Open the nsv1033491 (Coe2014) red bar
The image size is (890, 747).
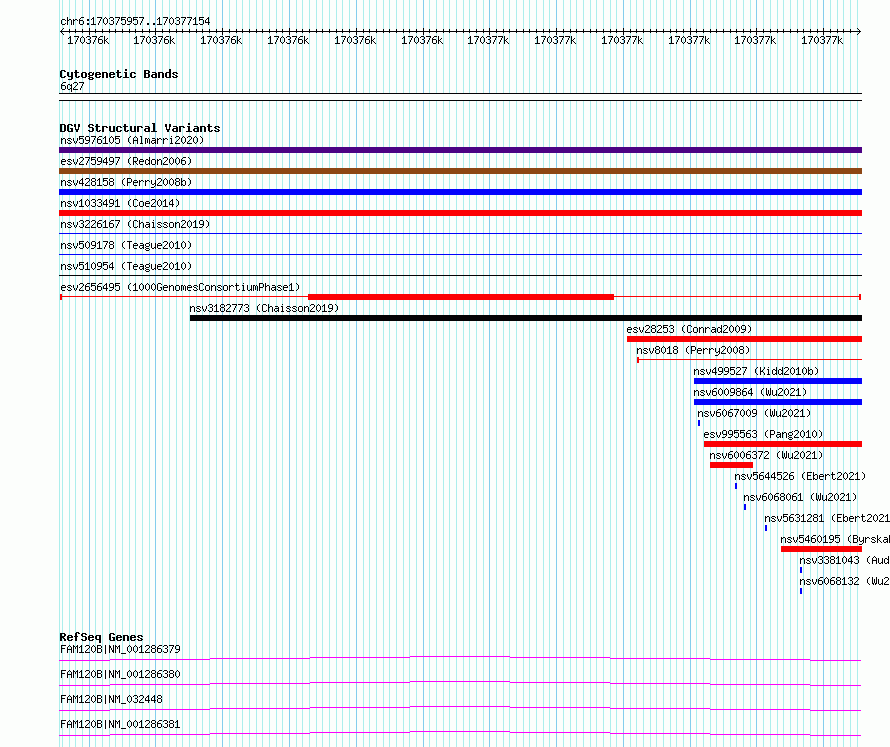(460, 213)
